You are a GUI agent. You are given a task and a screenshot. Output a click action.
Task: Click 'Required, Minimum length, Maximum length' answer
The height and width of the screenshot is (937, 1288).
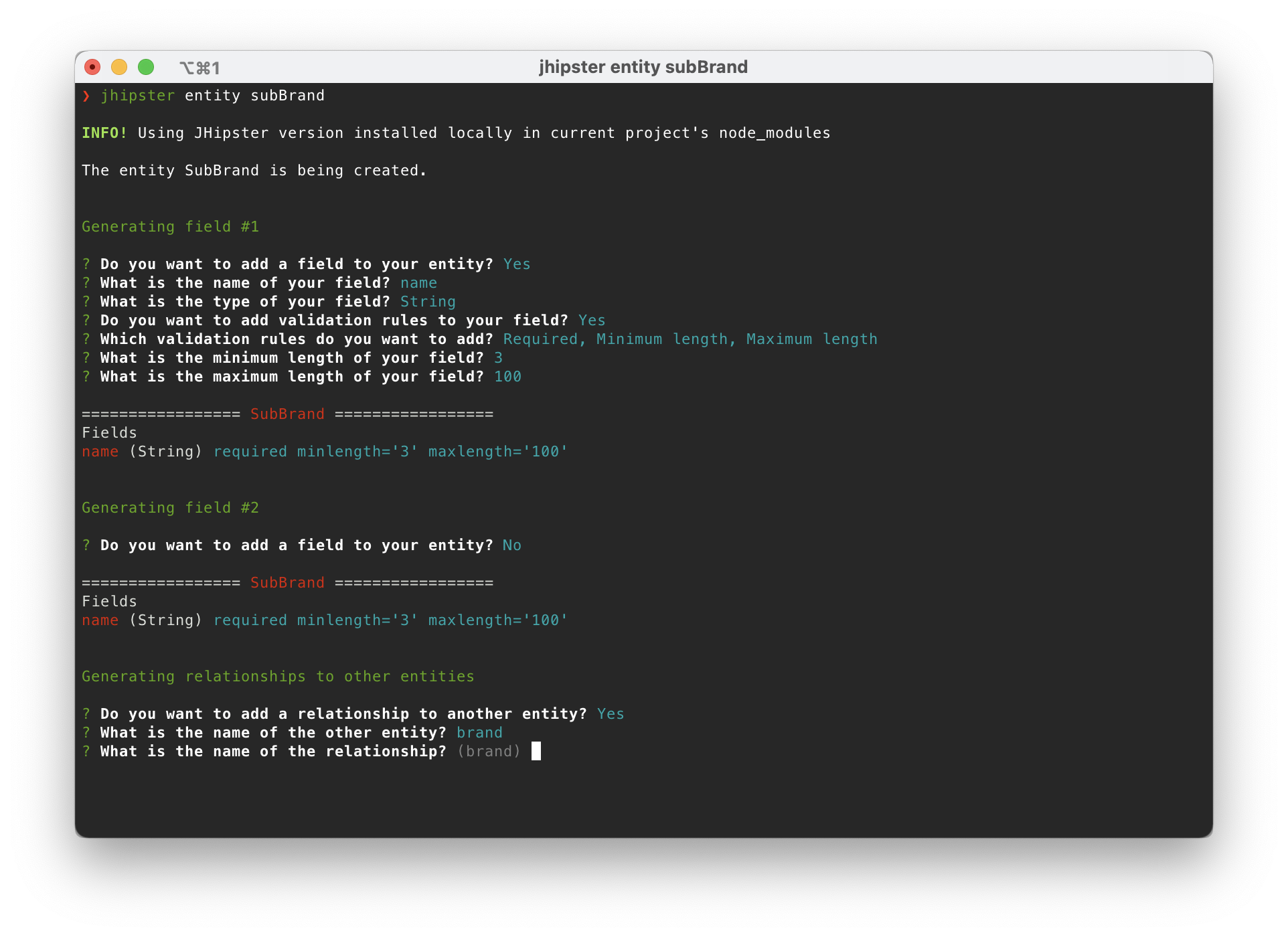pyautogui.click(x=690, y=339)
